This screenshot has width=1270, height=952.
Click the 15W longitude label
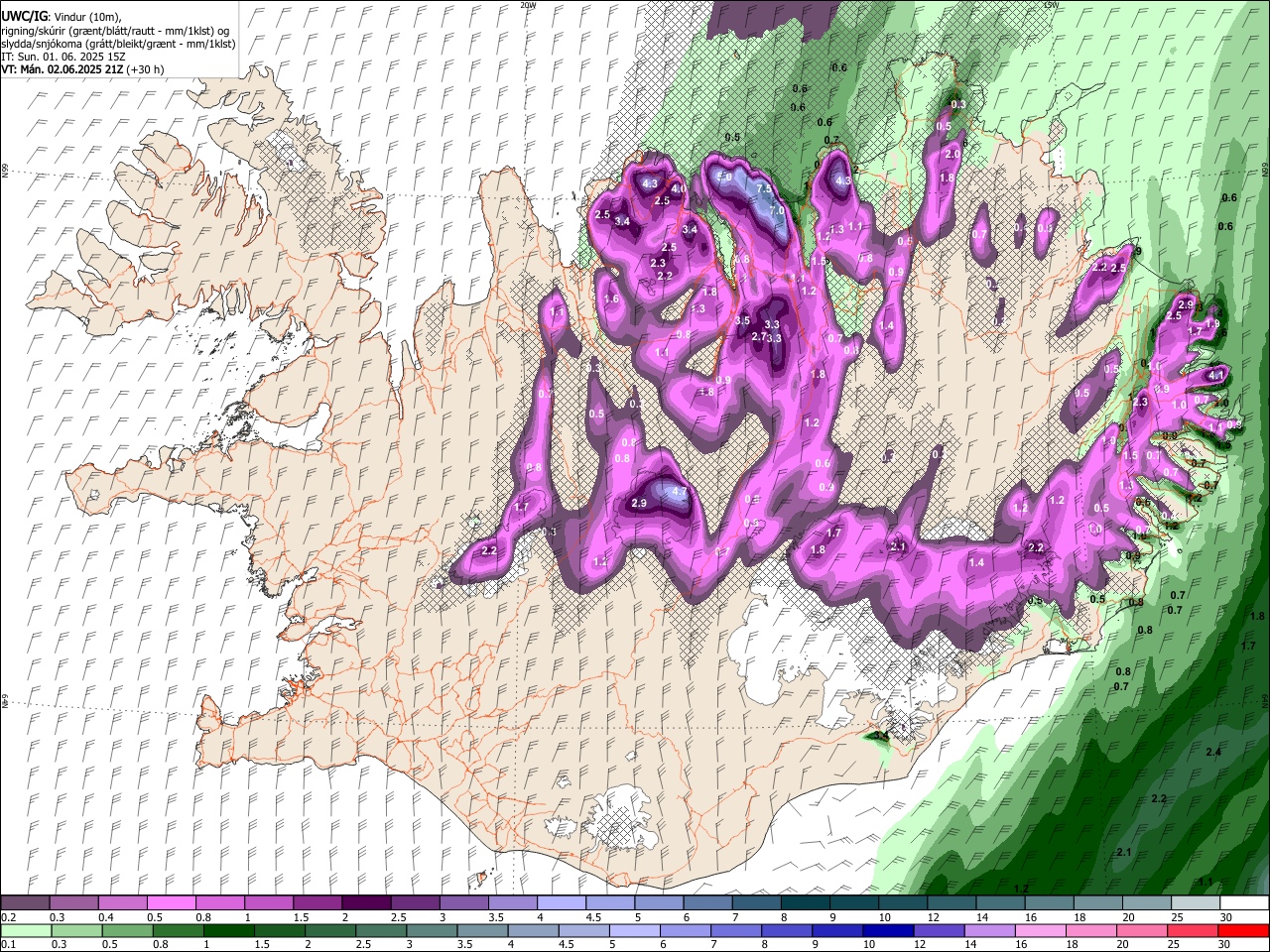1051,5
